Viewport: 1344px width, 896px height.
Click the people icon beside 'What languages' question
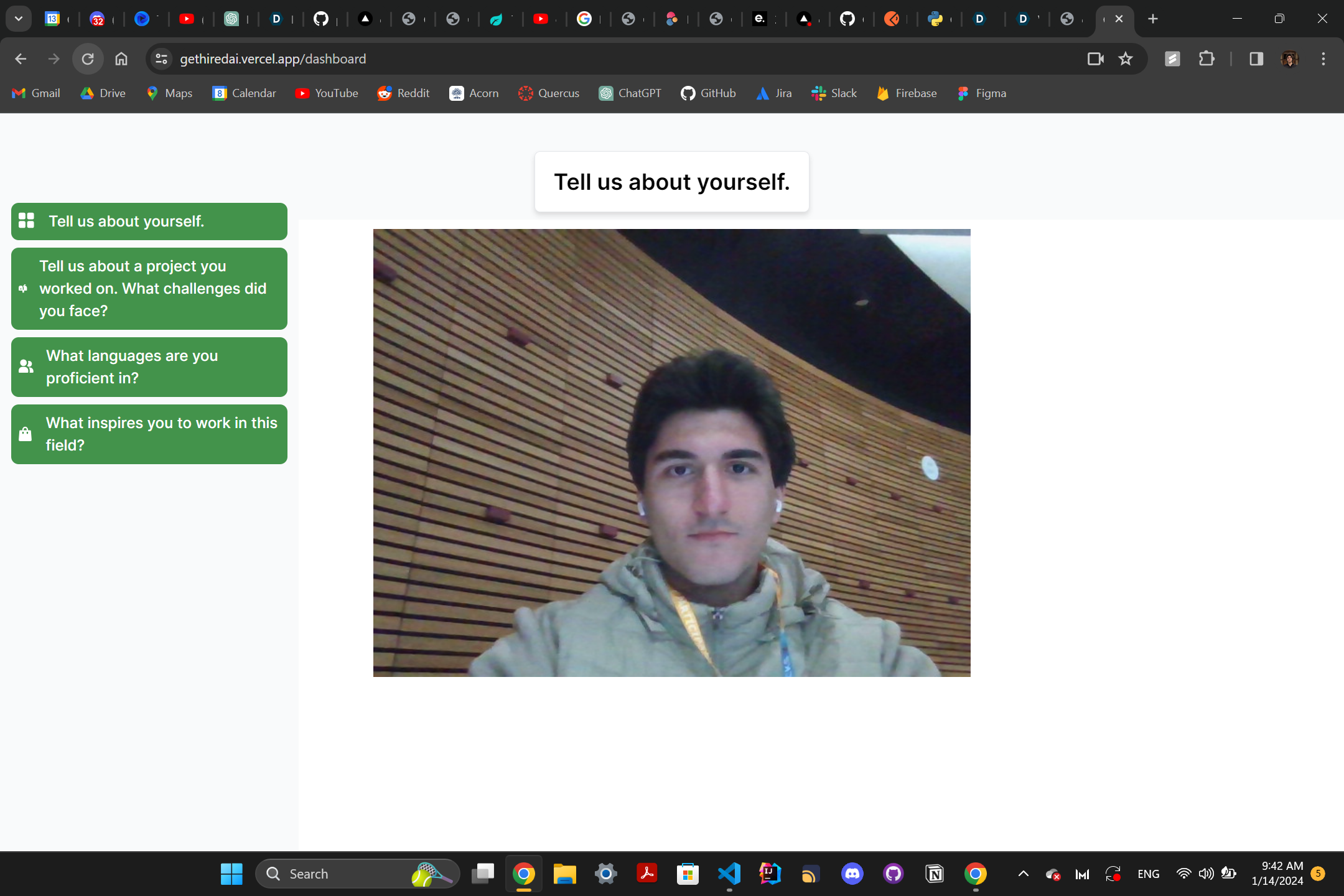26,366
